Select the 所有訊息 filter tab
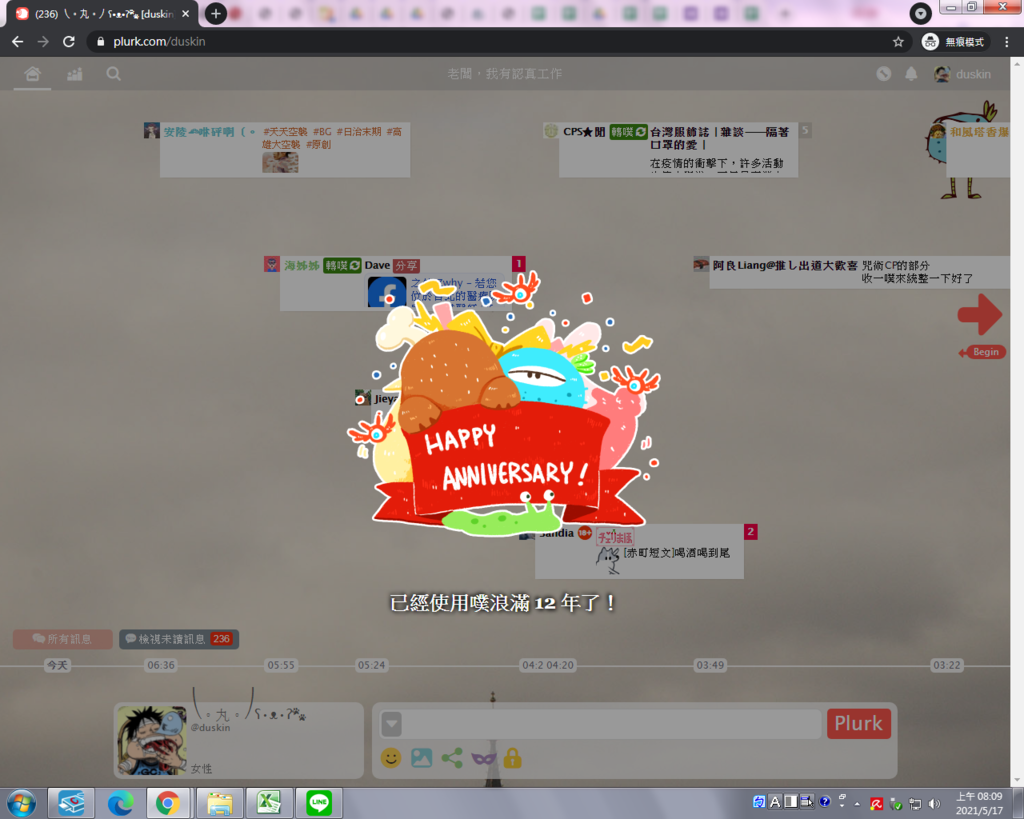This screenshot has height=819, width=1024. click(x=63, y=639)
